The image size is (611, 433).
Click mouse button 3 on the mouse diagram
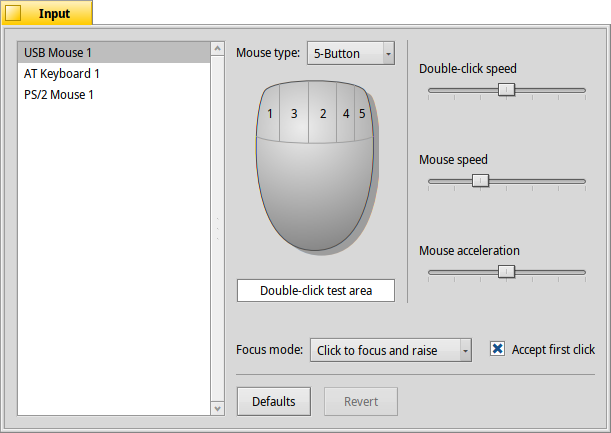[294, 114]
